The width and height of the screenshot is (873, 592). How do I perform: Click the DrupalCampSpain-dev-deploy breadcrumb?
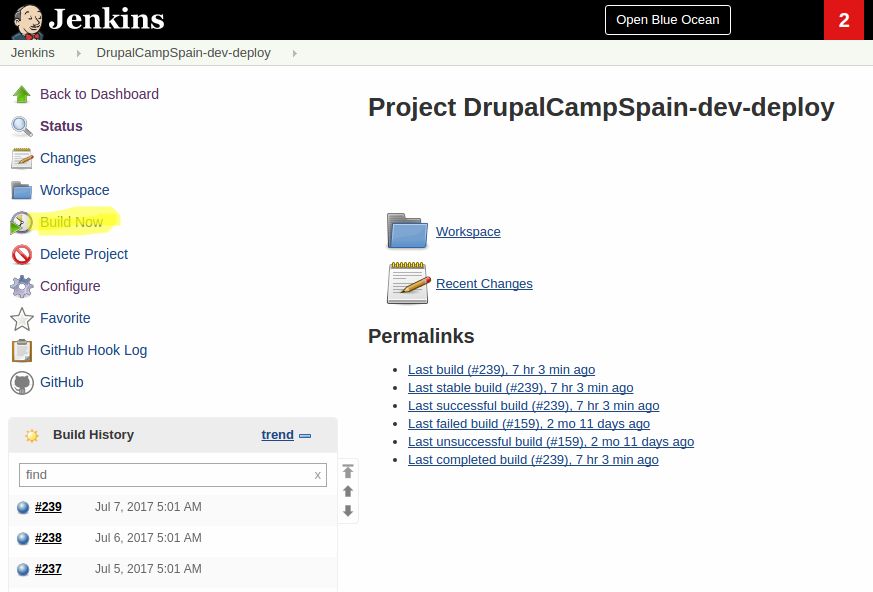184,53
